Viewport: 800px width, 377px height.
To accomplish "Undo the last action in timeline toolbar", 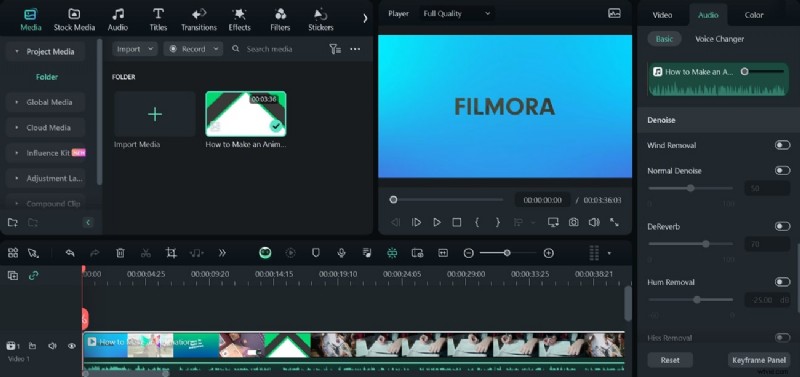I will [70, 253].
